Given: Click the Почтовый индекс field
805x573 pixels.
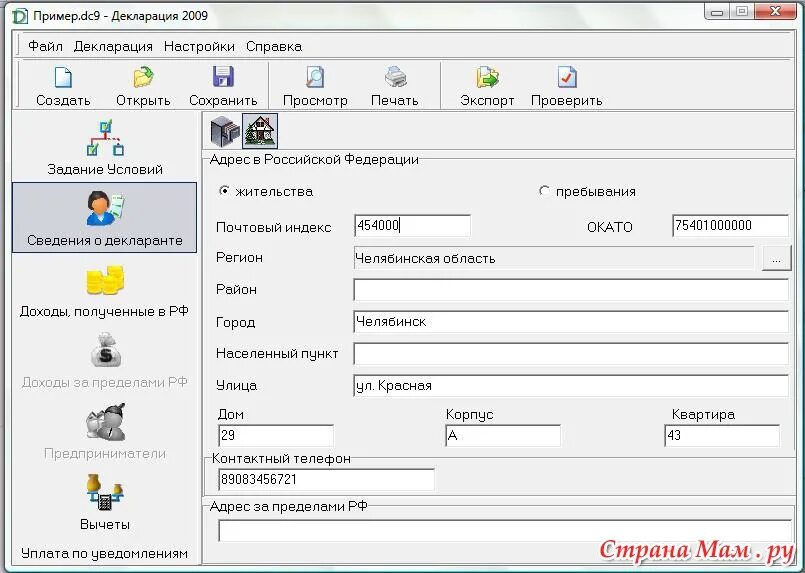Looking at the screenshot, I should [412, 226].
